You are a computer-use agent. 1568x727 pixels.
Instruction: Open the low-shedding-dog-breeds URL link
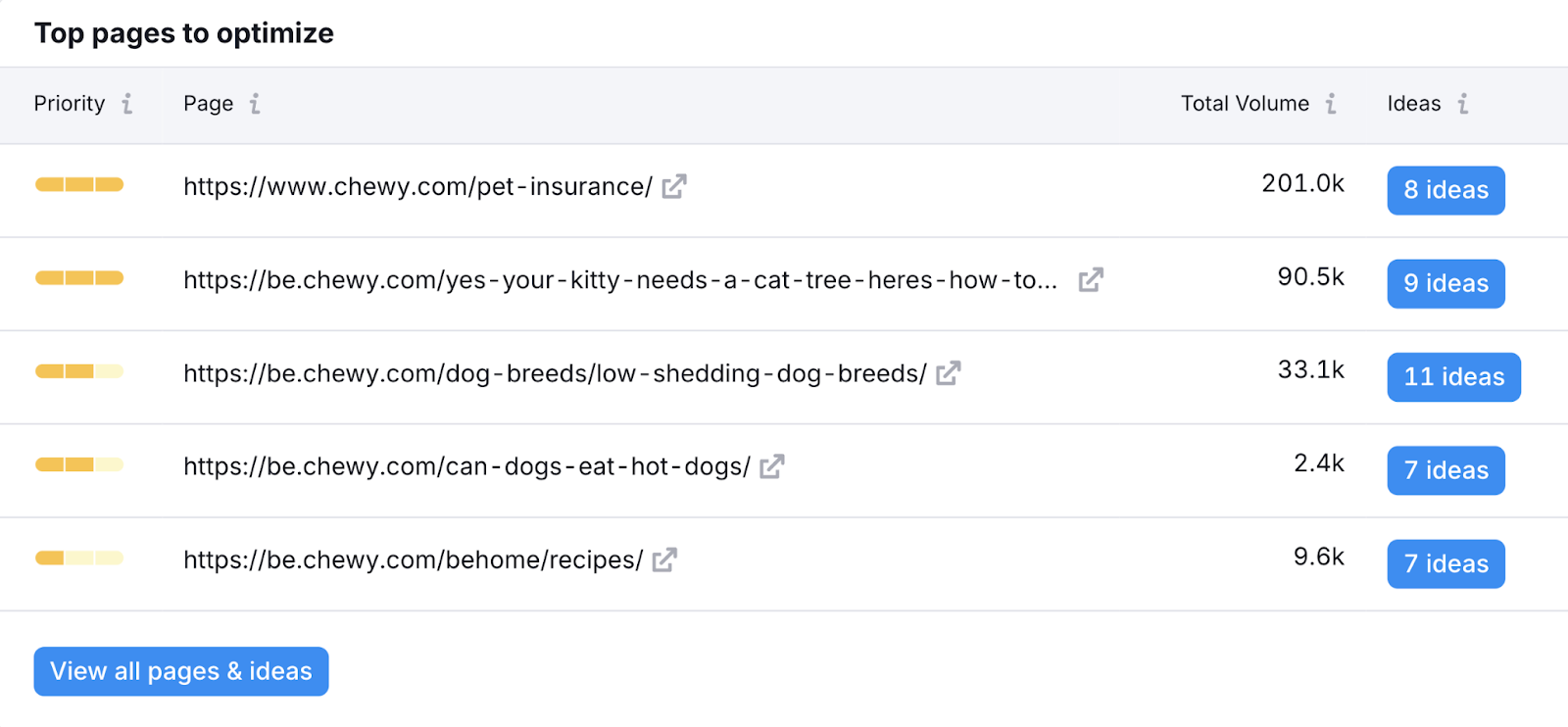555,373
